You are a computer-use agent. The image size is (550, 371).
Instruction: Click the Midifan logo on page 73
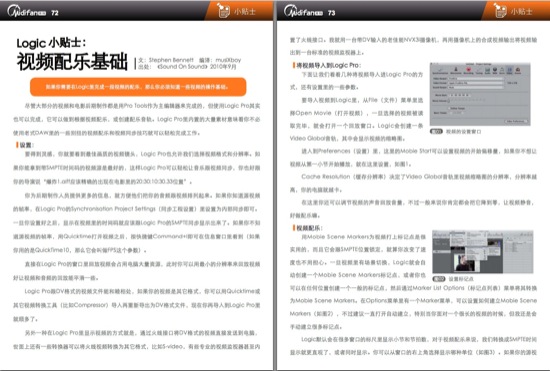click(x=303, y=12)
